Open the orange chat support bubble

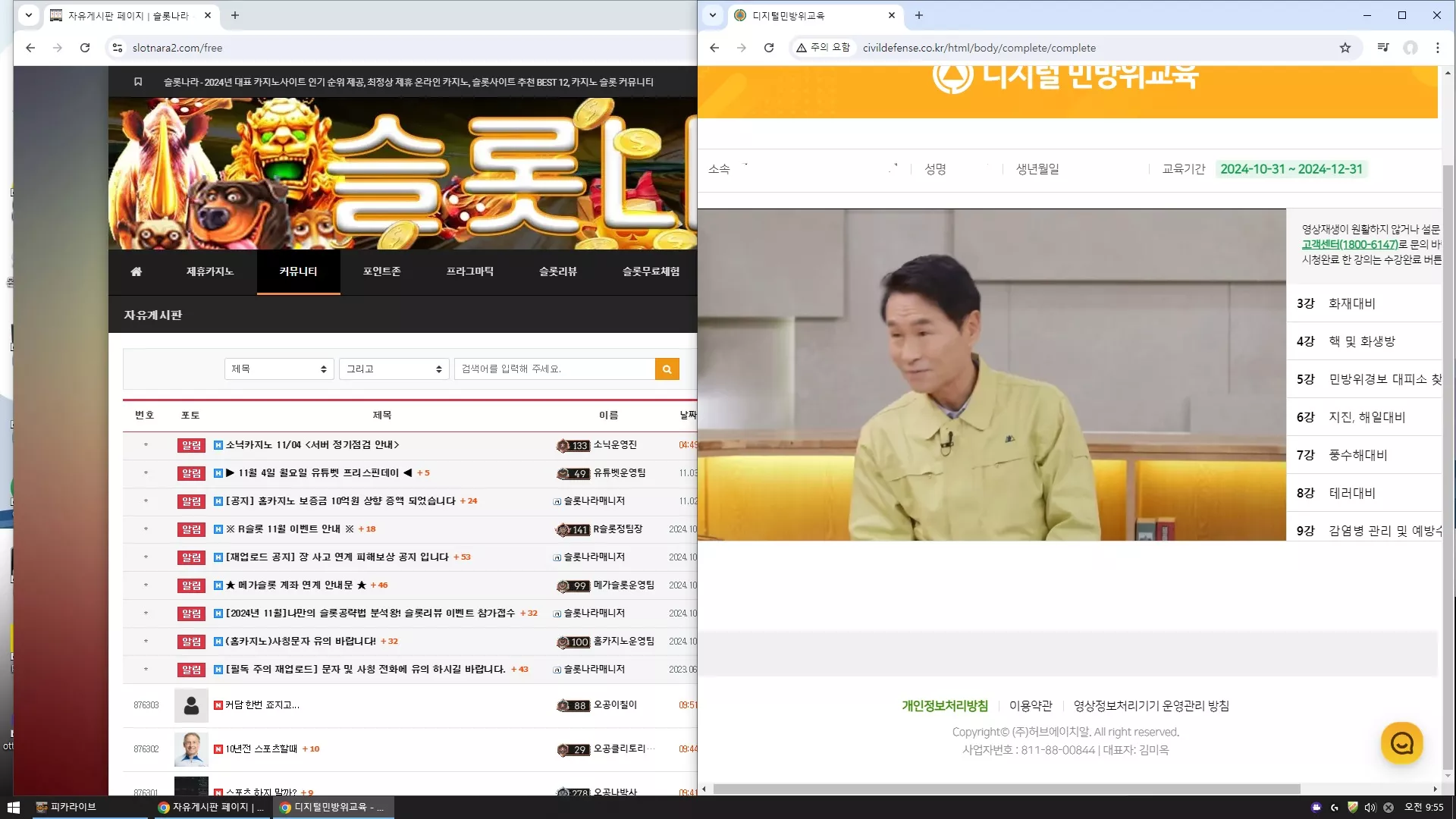(x=1401, y=743)
